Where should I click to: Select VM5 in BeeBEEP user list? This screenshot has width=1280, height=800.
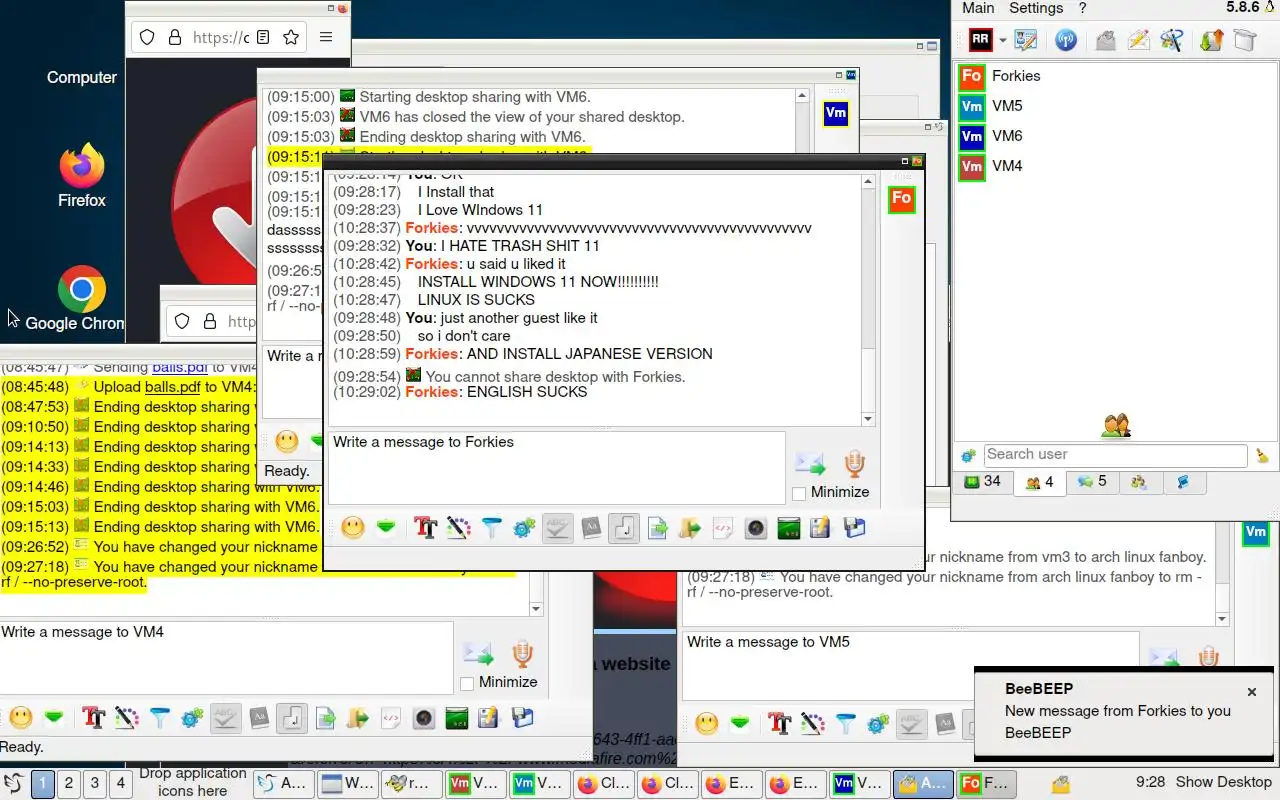1115,106
